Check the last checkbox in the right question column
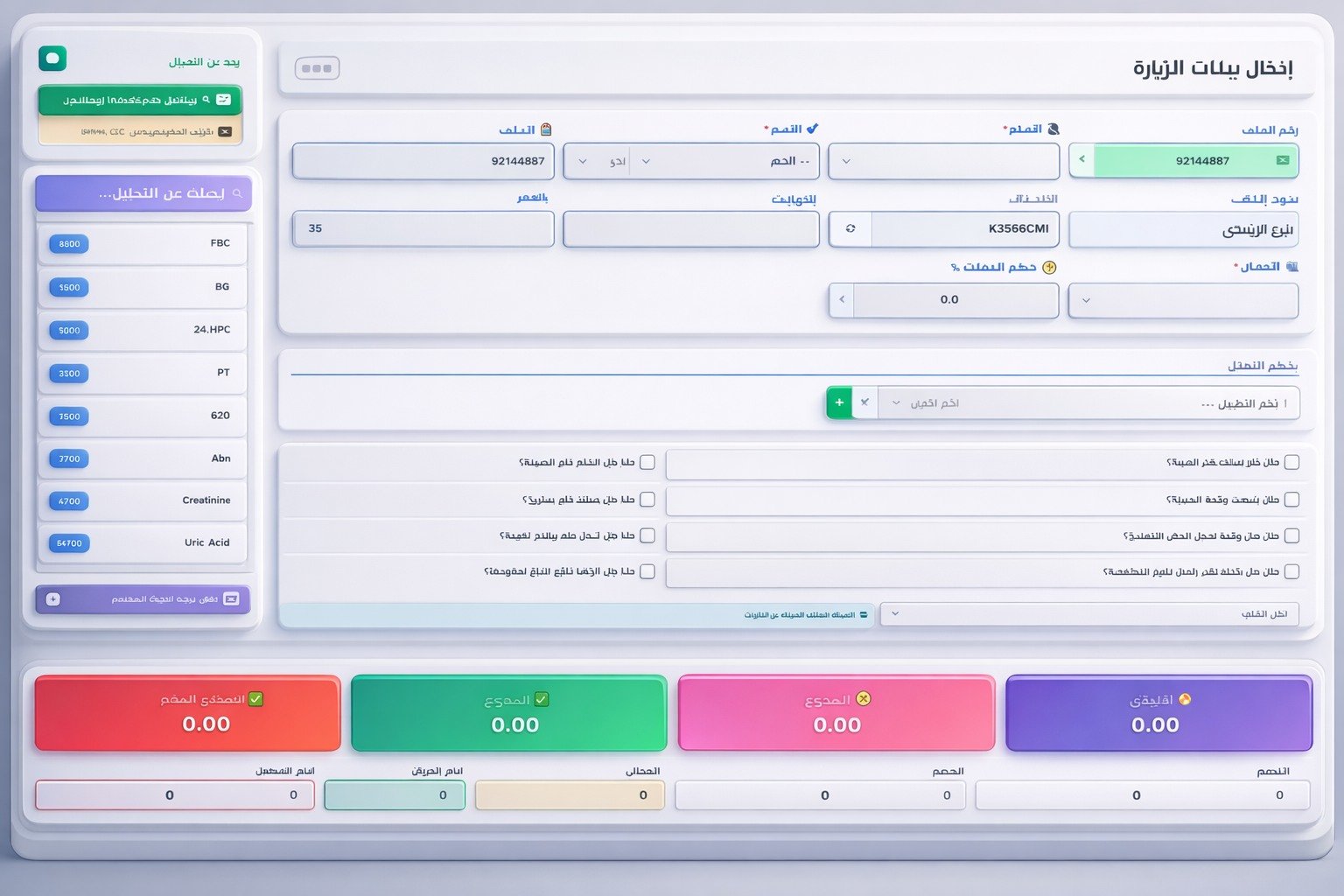1344x896 pixels. [1291, 571]
